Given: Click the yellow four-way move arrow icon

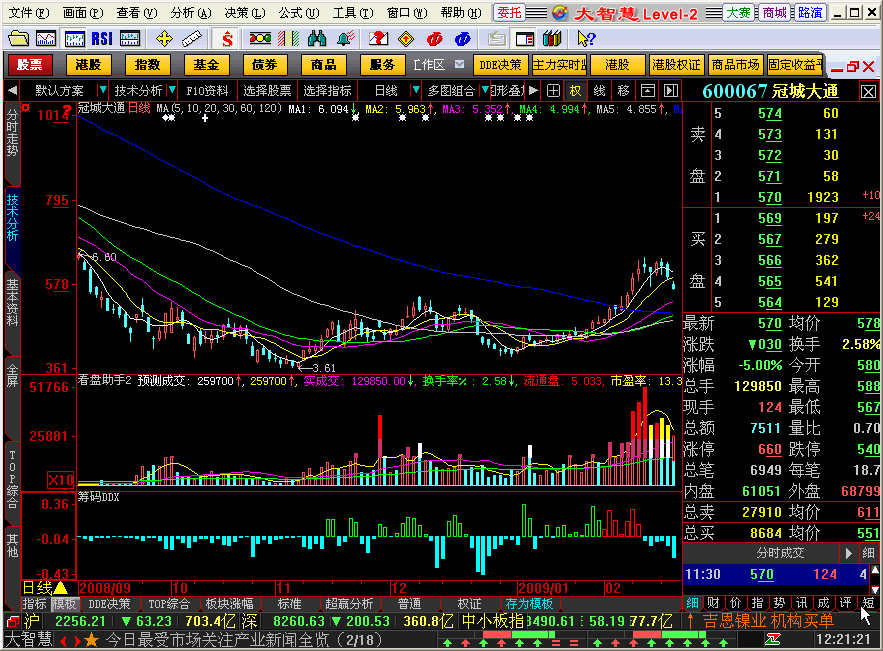Looking at the screenshot, I should pyautogui.click(x=164, y=38).
